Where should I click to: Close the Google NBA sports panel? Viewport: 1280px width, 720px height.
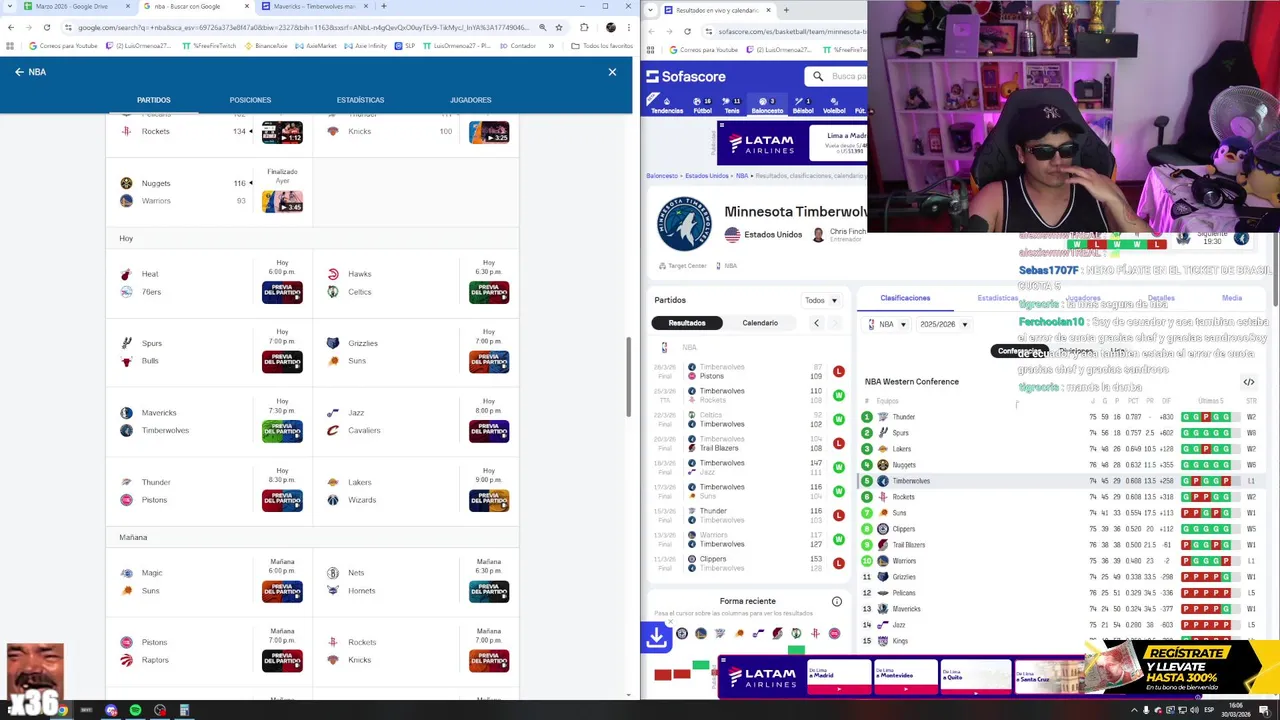(612, 72)
